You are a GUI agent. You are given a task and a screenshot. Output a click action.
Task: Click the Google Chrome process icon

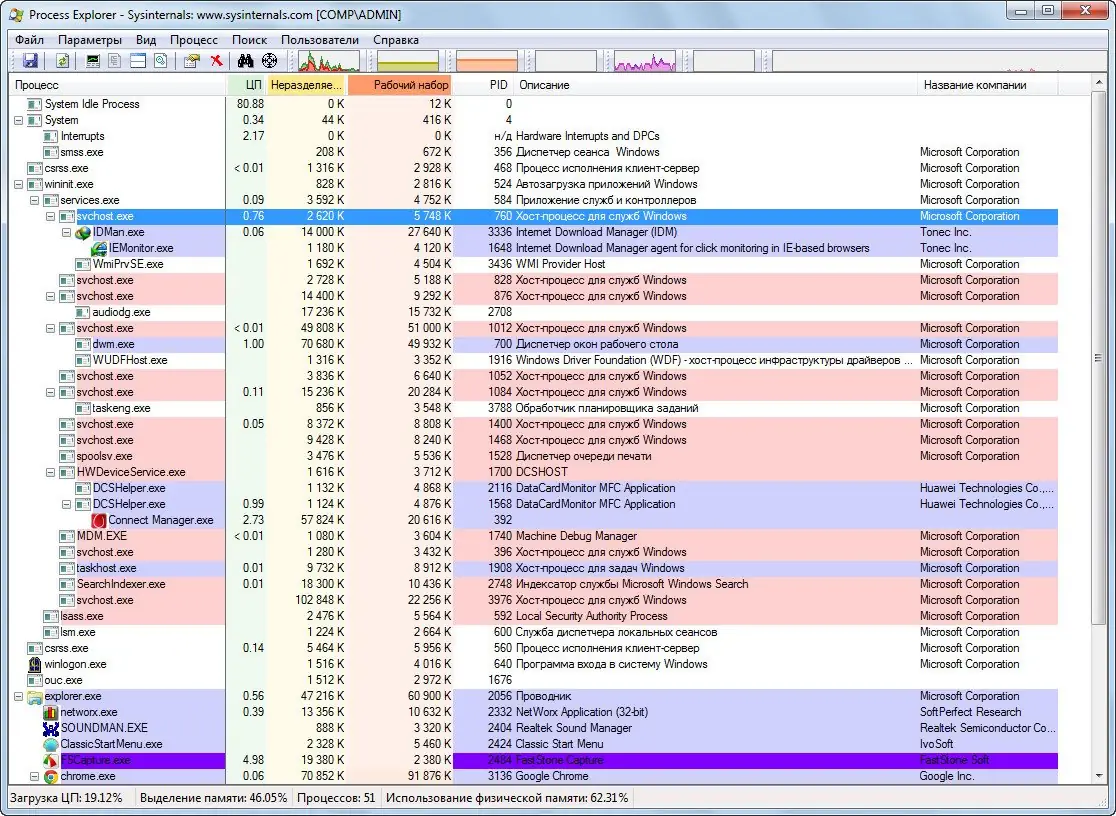point(51,776)
